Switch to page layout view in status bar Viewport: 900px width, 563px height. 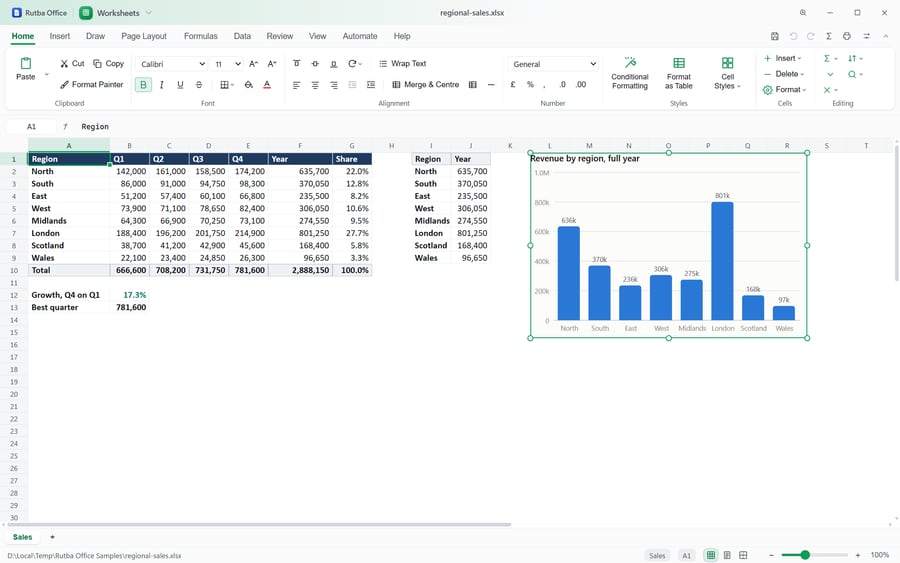pyautogui.click(x=727, y=555)
